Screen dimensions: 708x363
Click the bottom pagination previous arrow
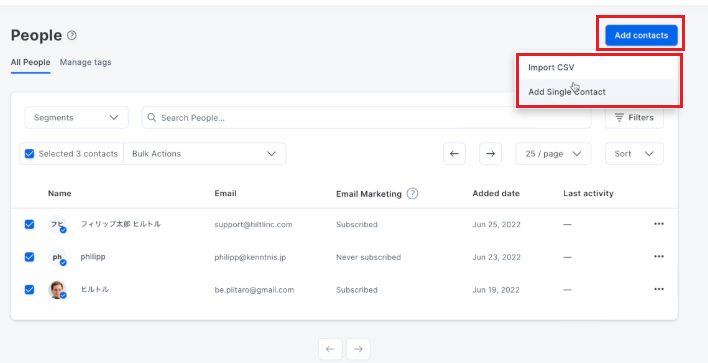[x=330, y=349]
